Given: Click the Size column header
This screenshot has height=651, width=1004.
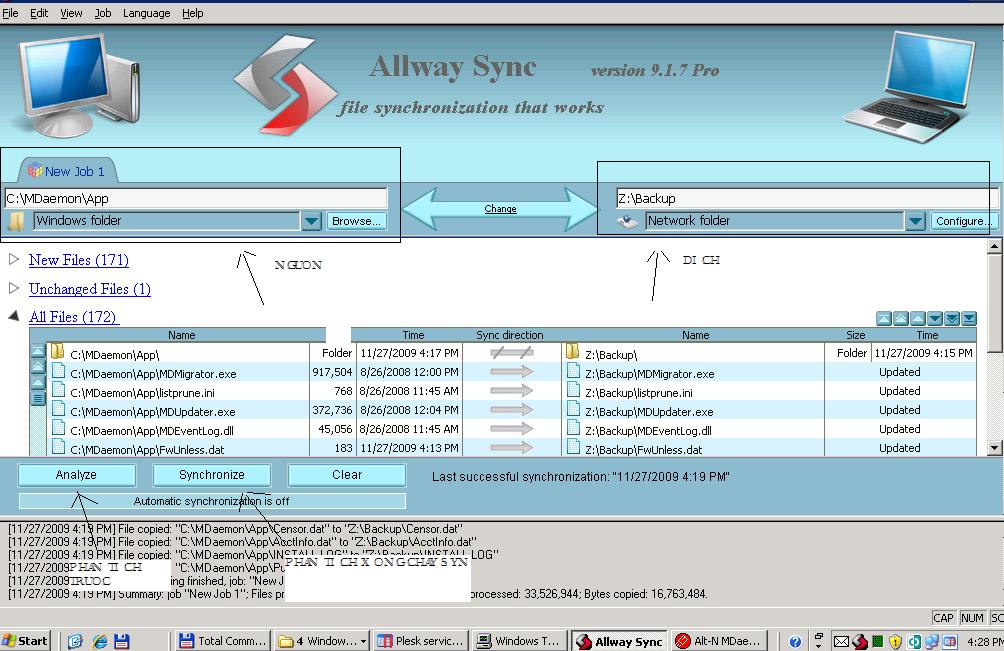Looking at the screenshot, I should click(x=855, y=335).
